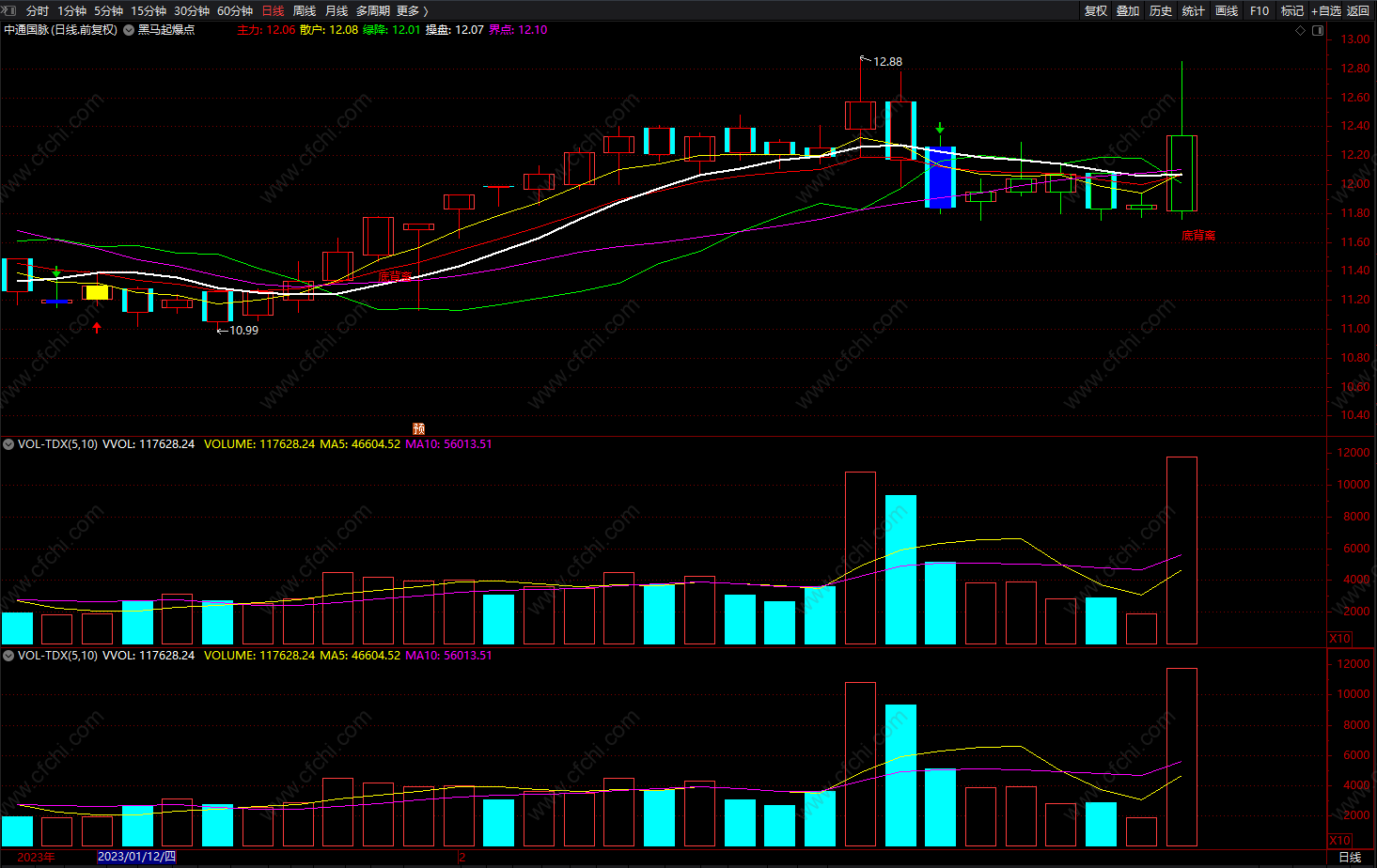Click the stock title 中通国脉(日线.前复权)
Image resolution: width=1377 pixels, height=868 pixels.
pyautogui.click(x=60, y=30)
